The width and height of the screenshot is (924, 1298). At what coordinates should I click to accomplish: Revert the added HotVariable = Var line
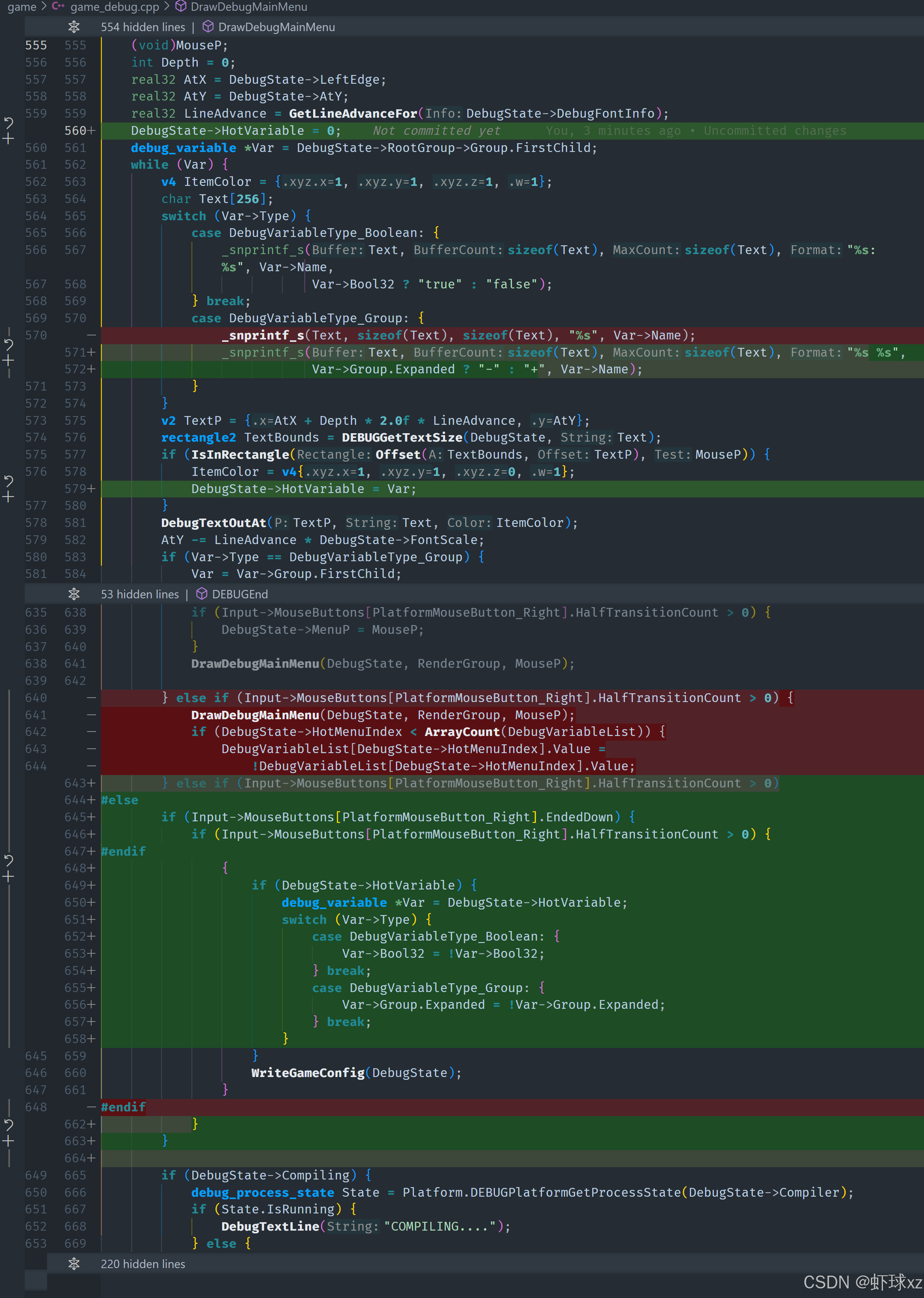(x=8, y=481)
